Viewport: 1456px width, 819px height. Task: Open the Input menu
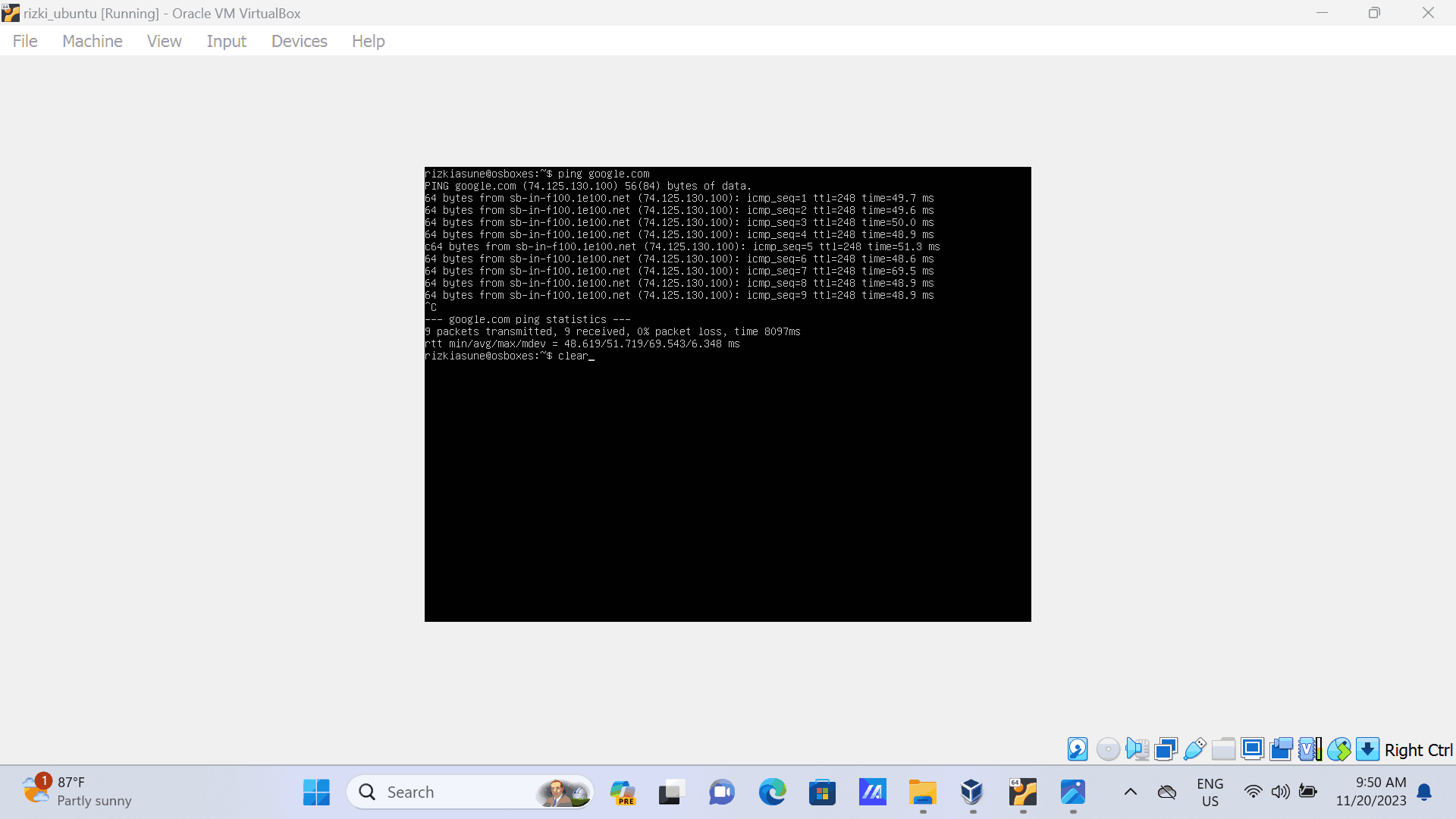tap(227, 41)
